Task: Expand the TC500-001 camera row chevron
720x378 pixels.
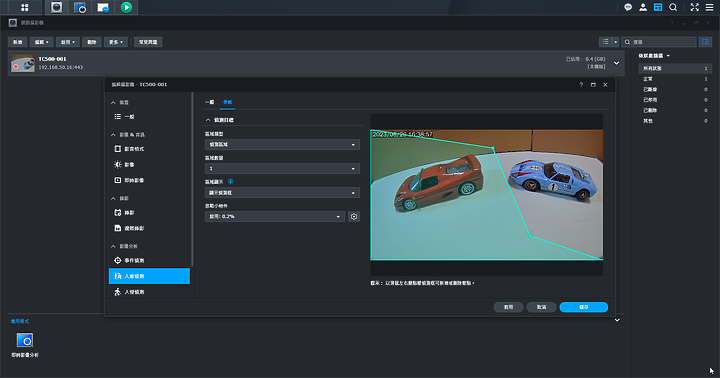Action: (x=616, y=63)
